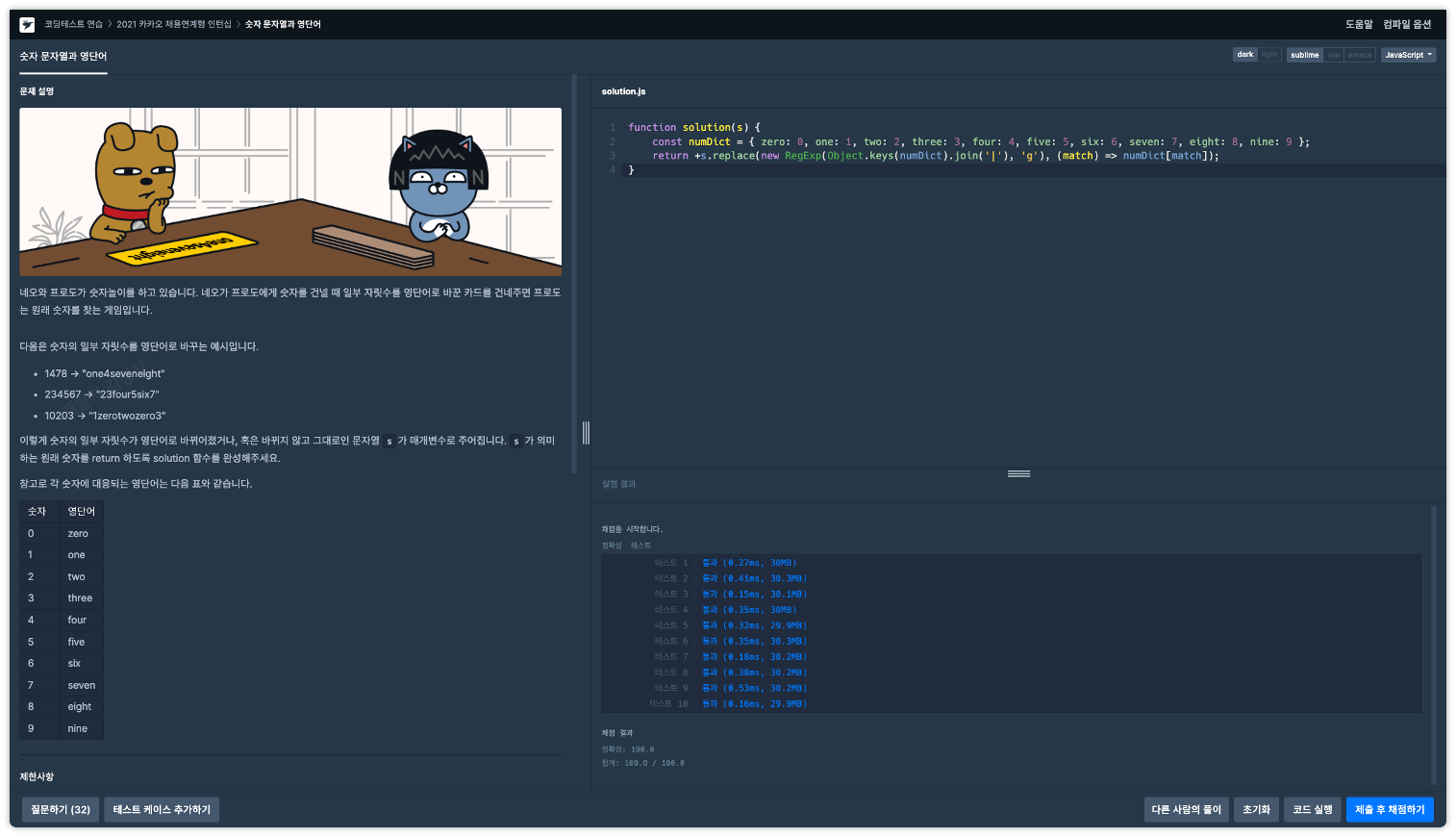
Task: Submit with 제출 후 채점하기 button
Action: (x=1390, y=810)
